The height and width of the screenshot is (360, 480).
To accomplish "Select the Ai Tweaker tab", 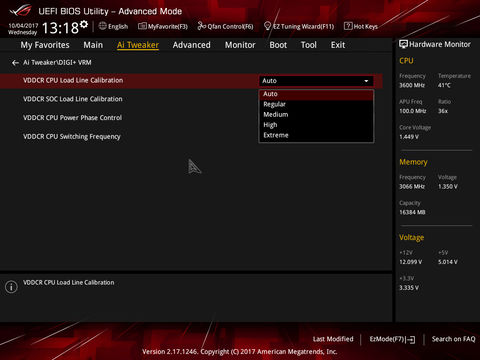I will [138, 45].
